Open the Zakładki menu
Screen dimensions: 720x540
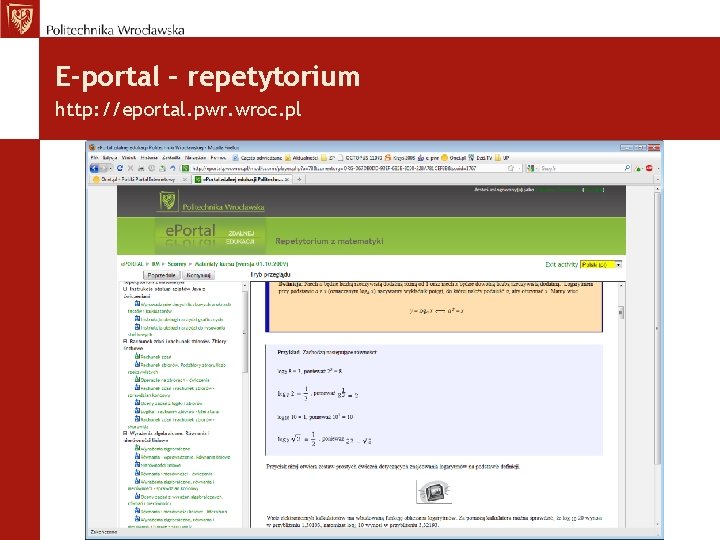pyautogui.click(x=171, y=158)
